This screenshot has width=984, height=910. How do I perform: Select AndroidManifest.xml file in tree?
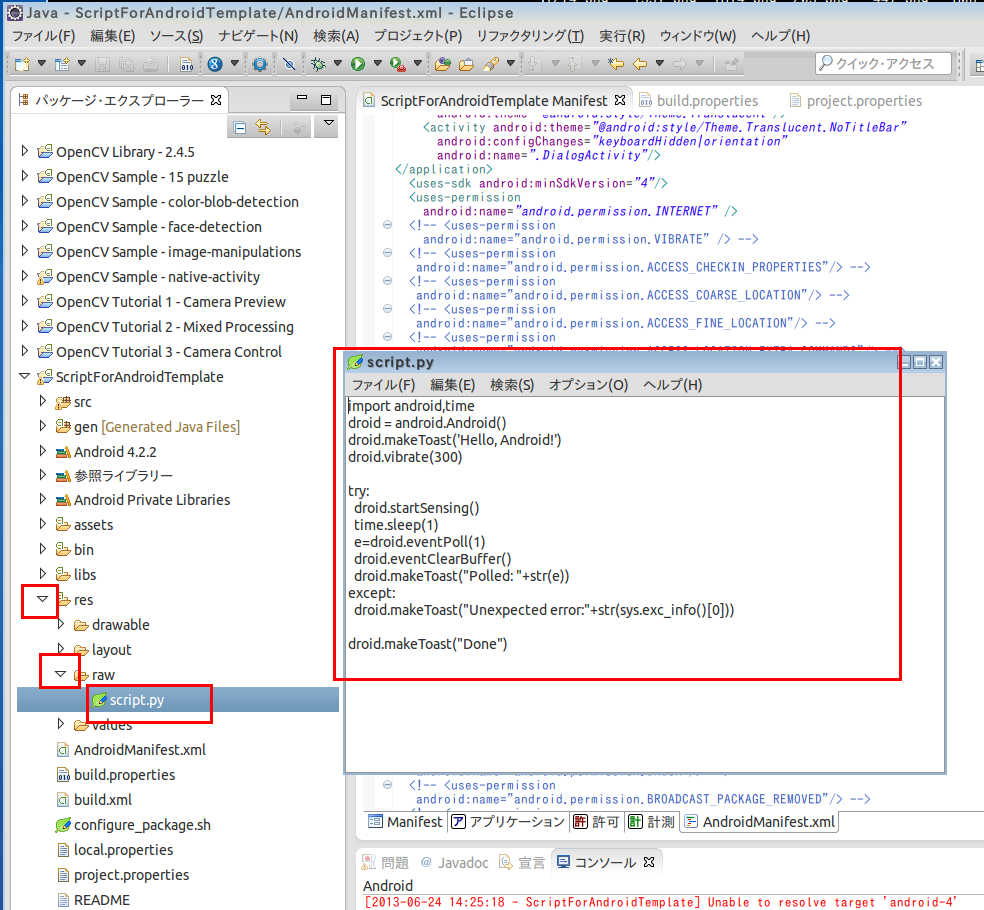pyautogui.click(x=139, y=750)
